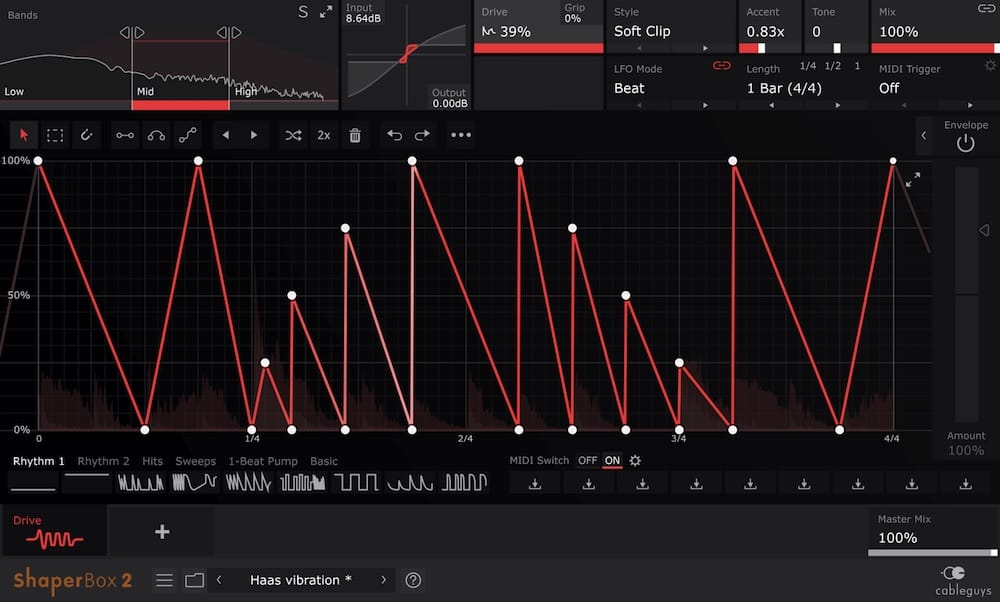Open the Length 1 Bar selector
Image resolution: width=1000 pixels, height=602 pixels.
tap(784, 89)
